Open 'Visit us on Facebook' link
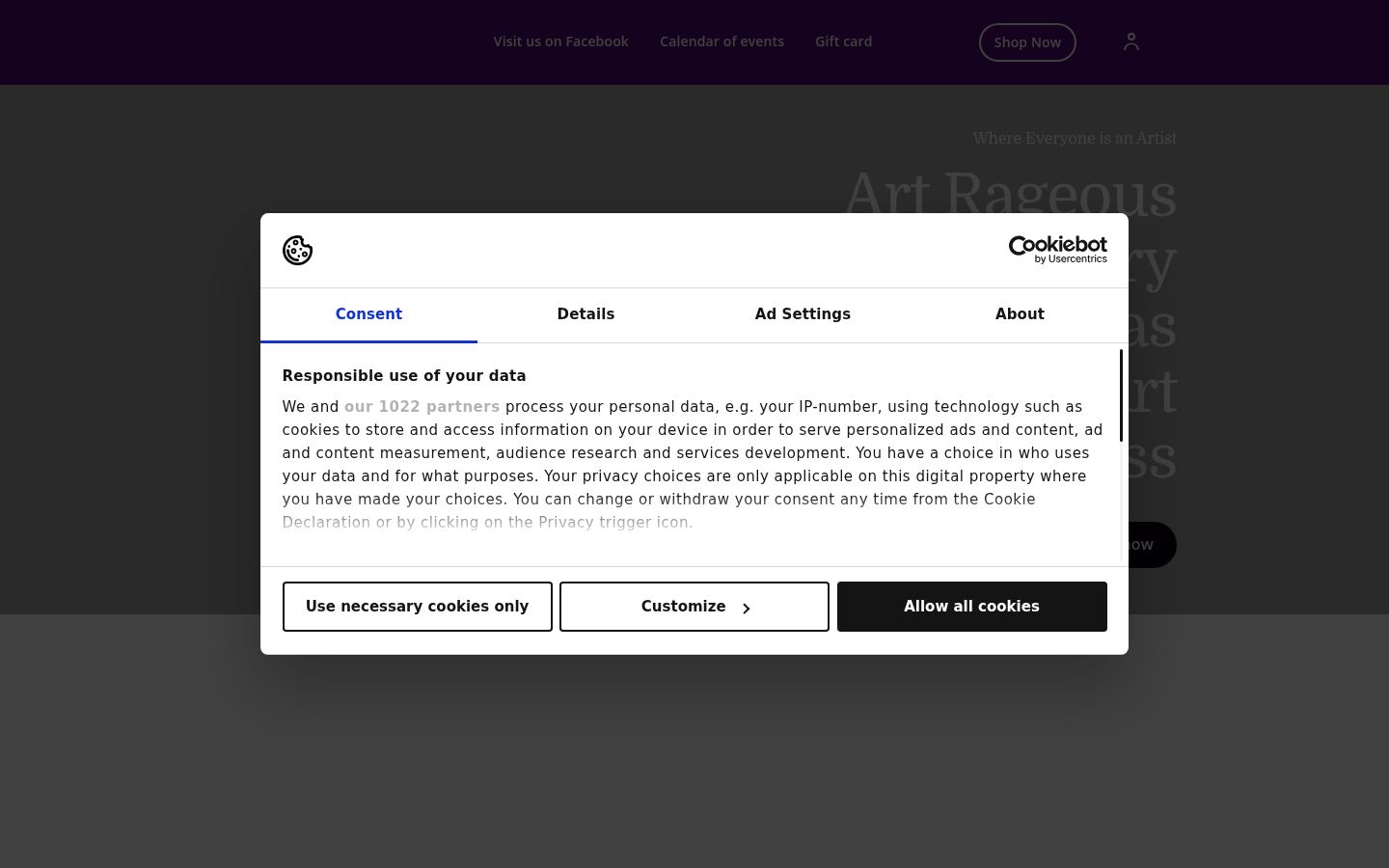 560,41
